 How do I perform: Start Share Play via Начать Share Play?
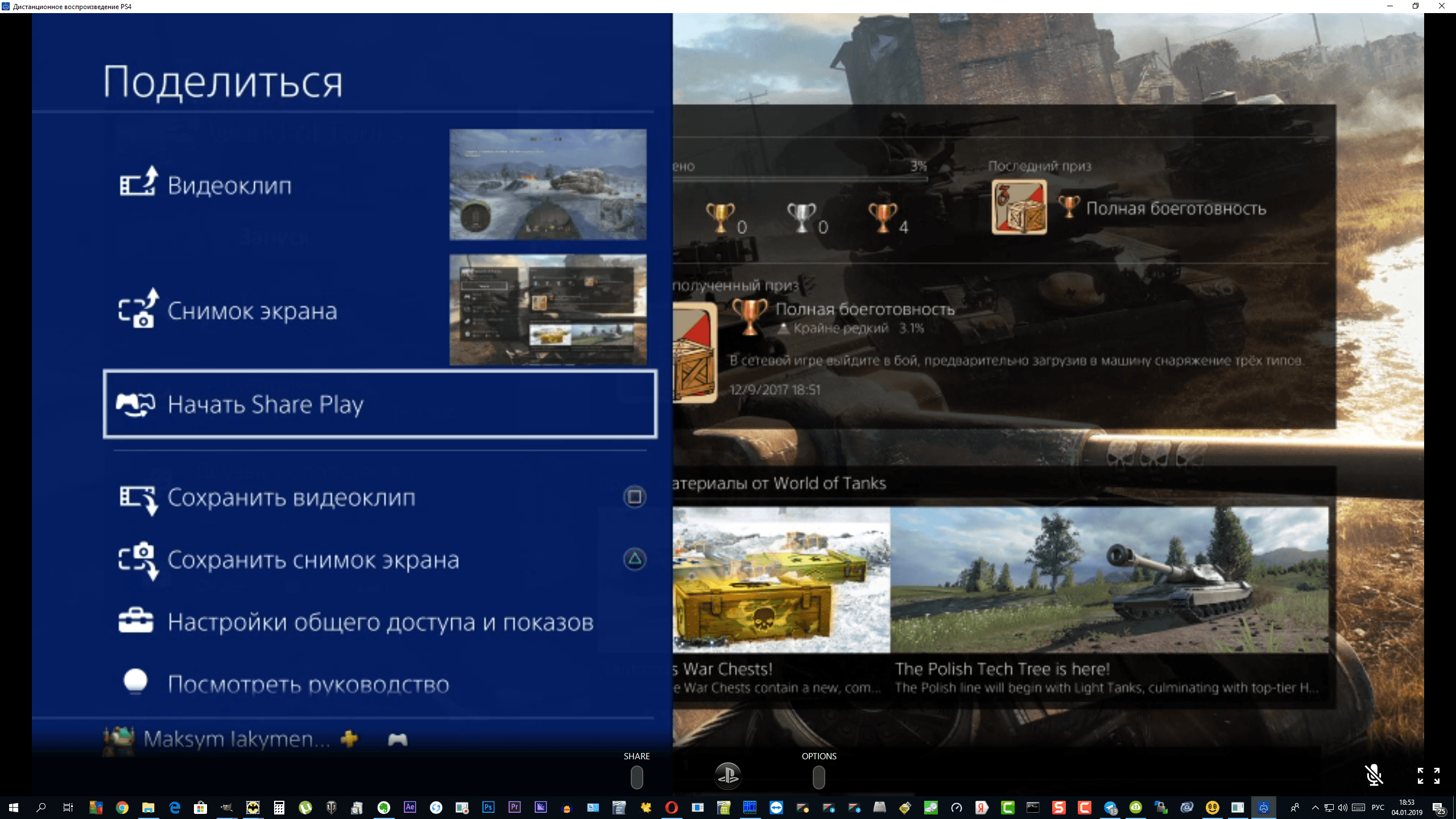pos(380,404)
